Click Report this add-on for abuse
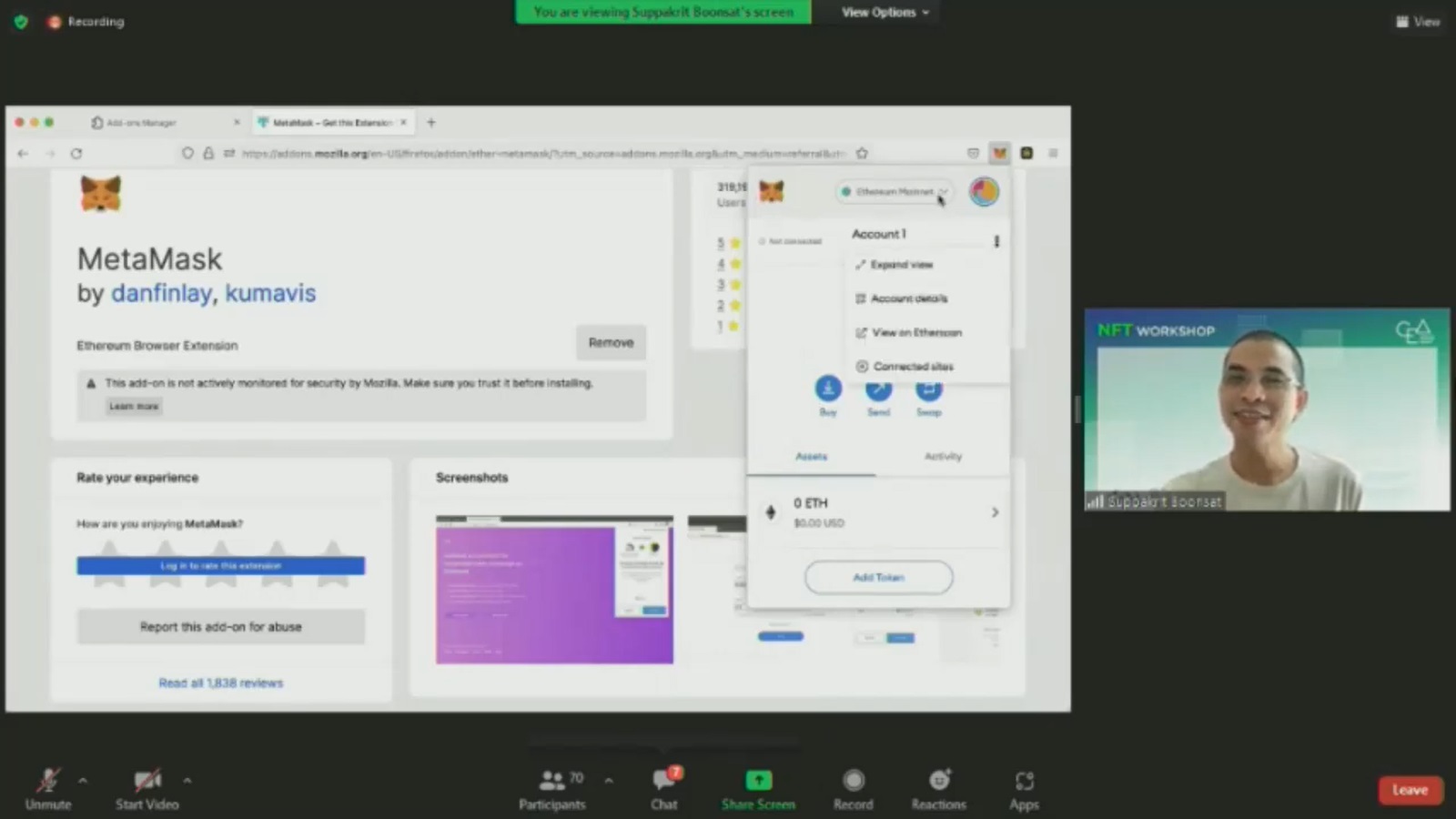Viewport: 1456px width, 819px height. [x=221, y=627]
